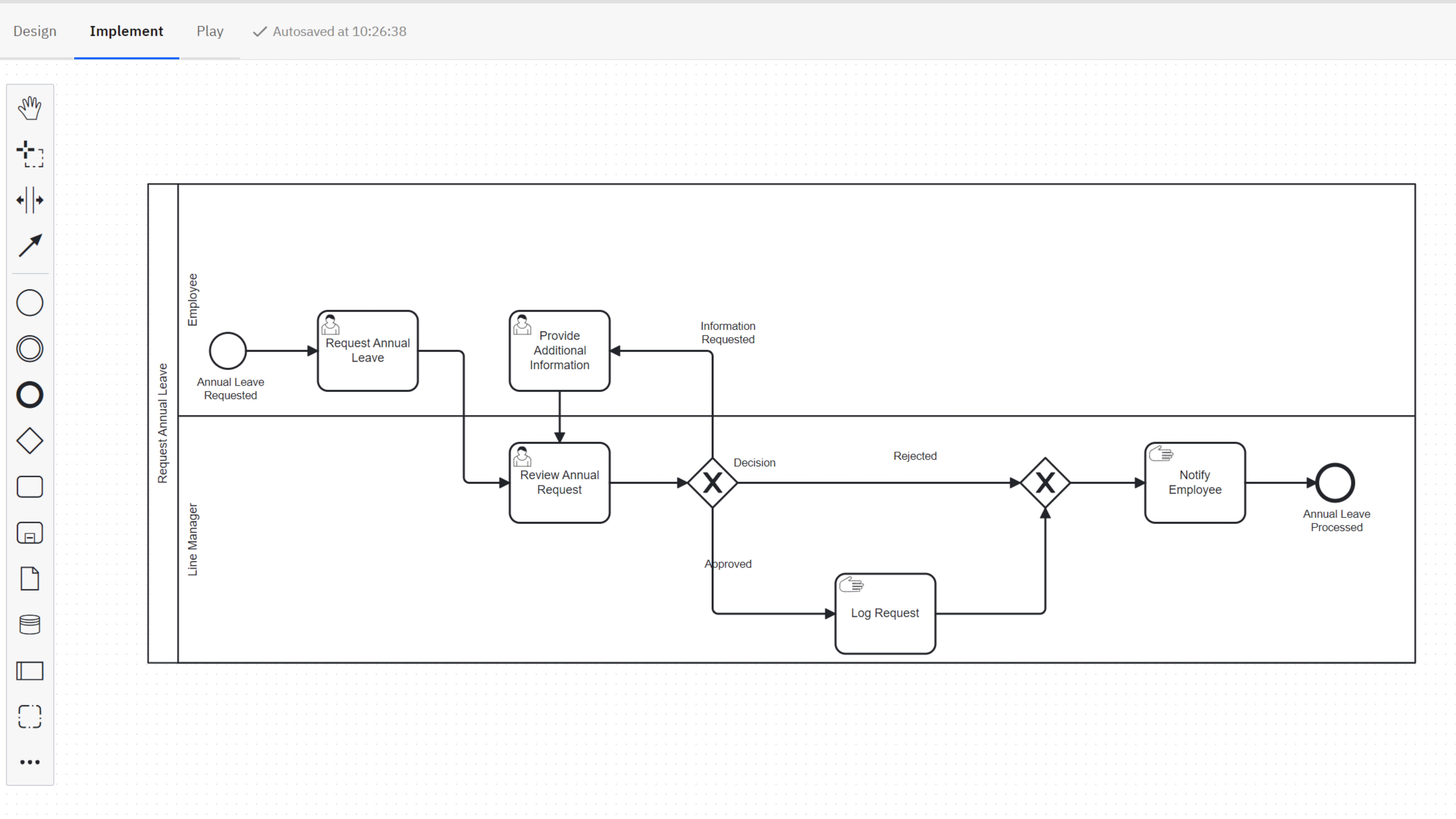Create a data store reference from the palette
1456x819 pixels.
click(29, 625)
